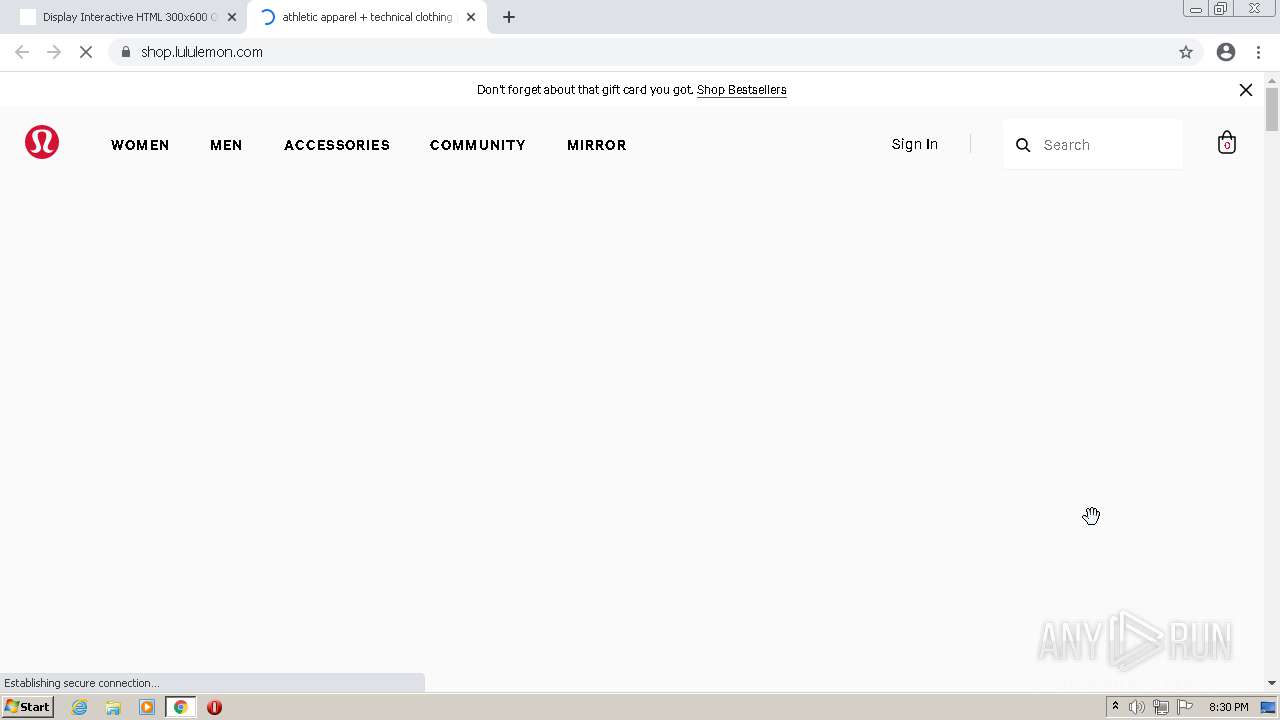Stop loading the page
This screenshot has height=720, width=1280.
coord(86,52)
